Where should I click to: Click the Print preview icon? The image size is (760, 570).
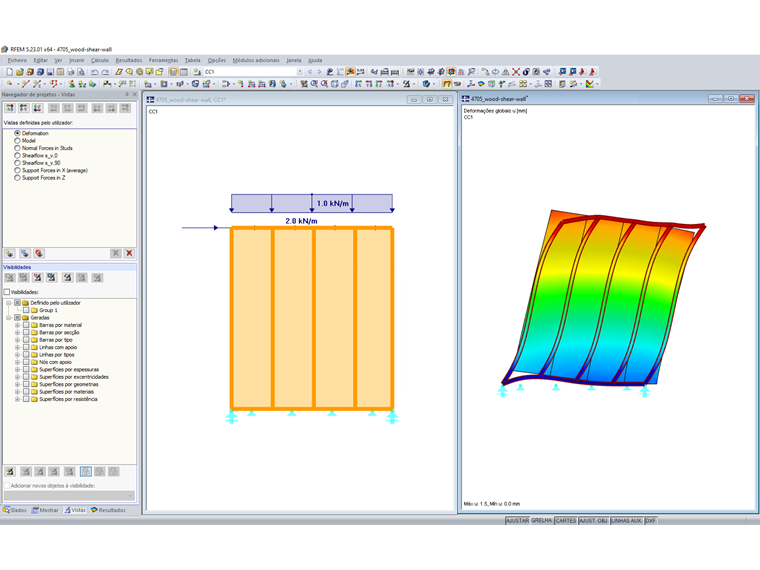pos(80,72)
